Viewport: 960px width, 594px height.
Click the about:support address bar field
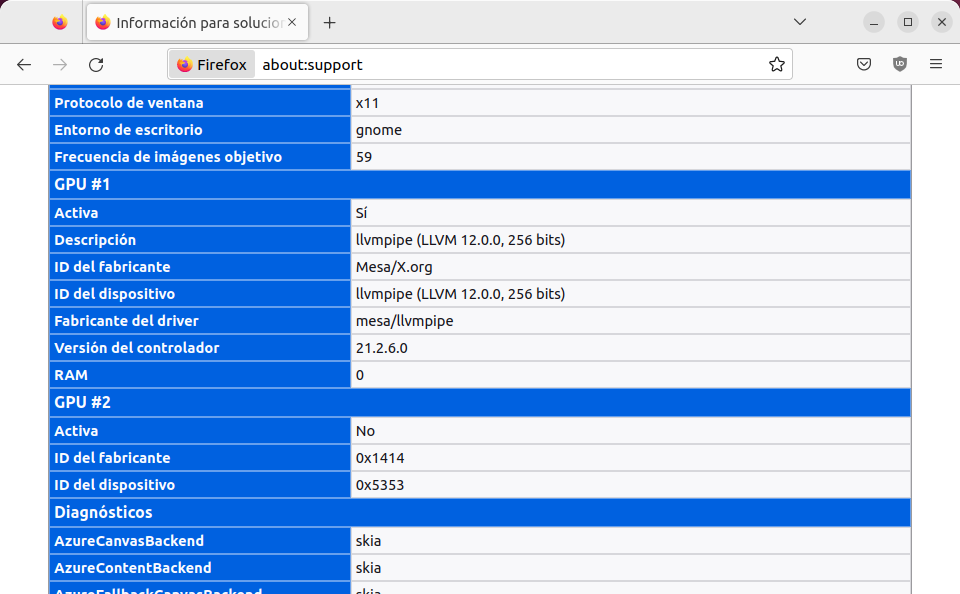point(500,64)
